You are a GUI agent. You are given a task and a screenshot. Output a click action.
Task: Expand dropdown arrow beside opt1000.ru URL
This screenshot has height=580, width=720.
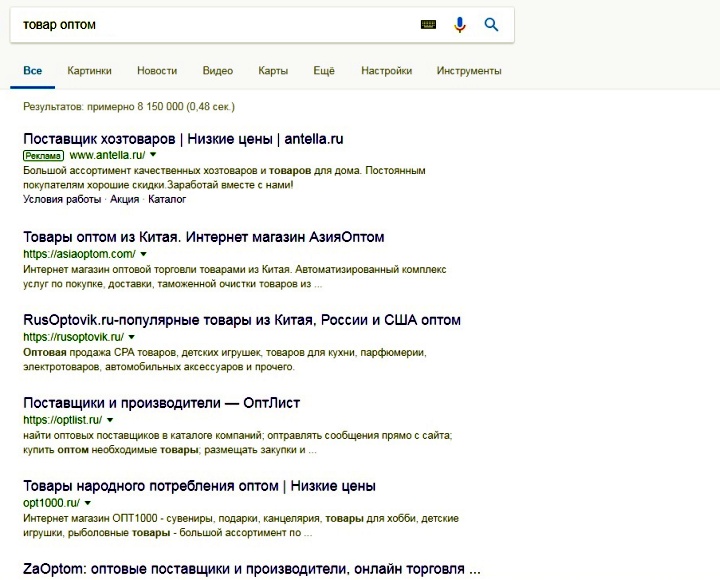click(x=90, y=503)
